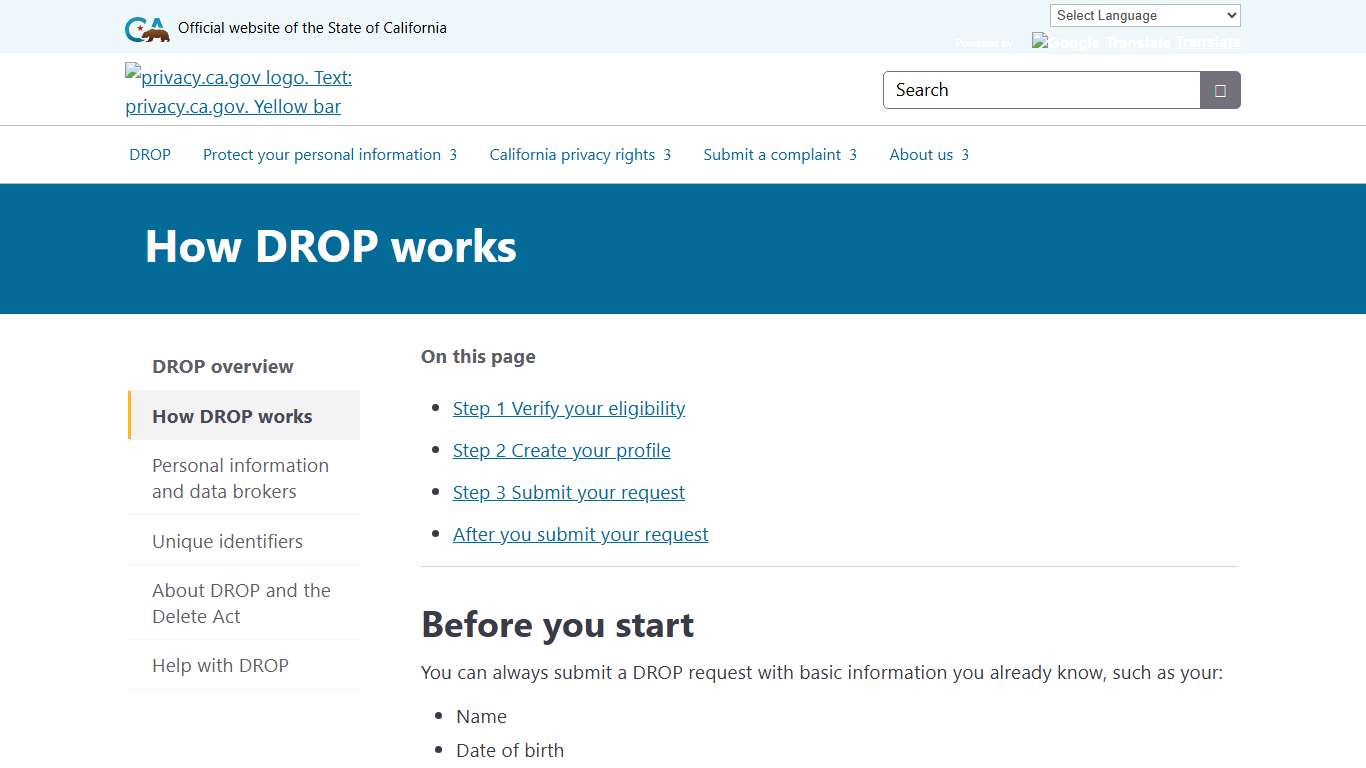Open After you submit your request section

coord(580,534)
